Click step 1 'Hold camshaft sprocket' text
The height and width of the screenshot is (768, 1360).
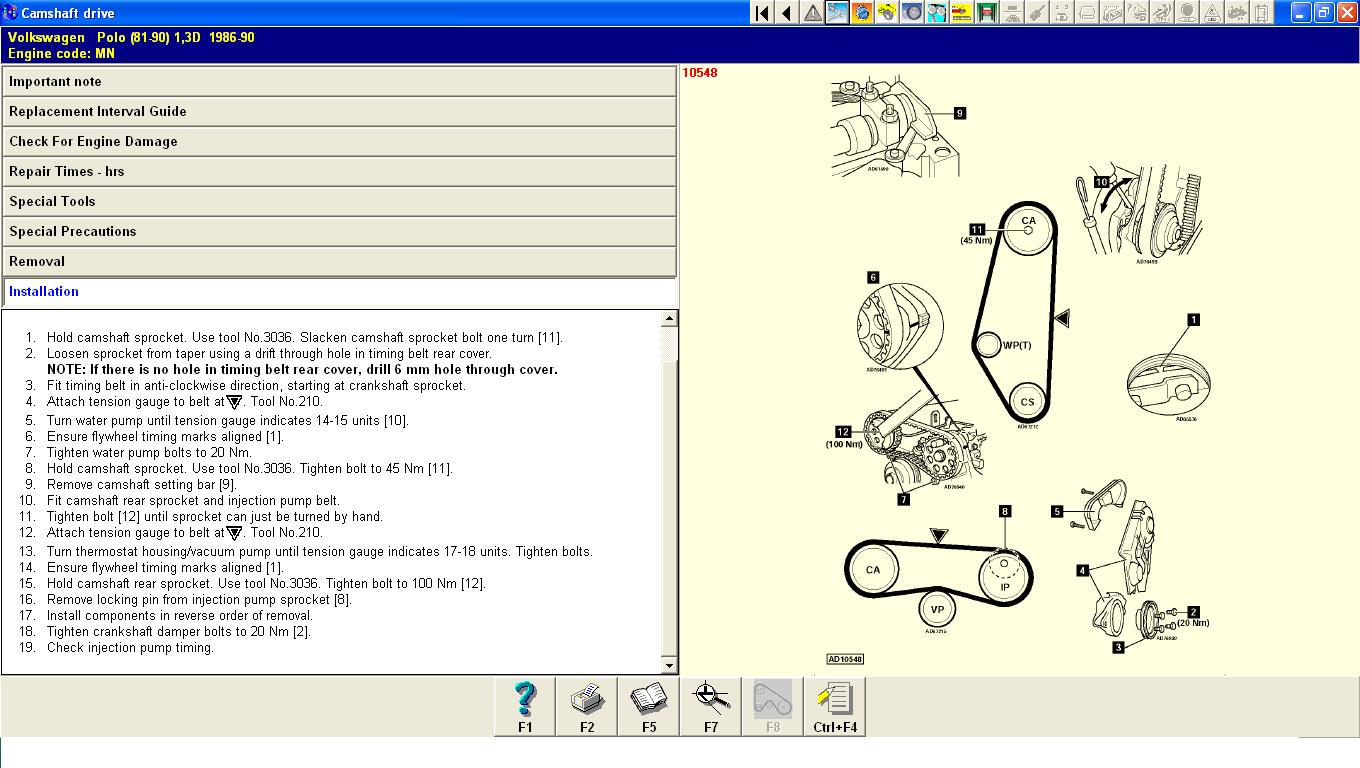[x=304, y=338]
